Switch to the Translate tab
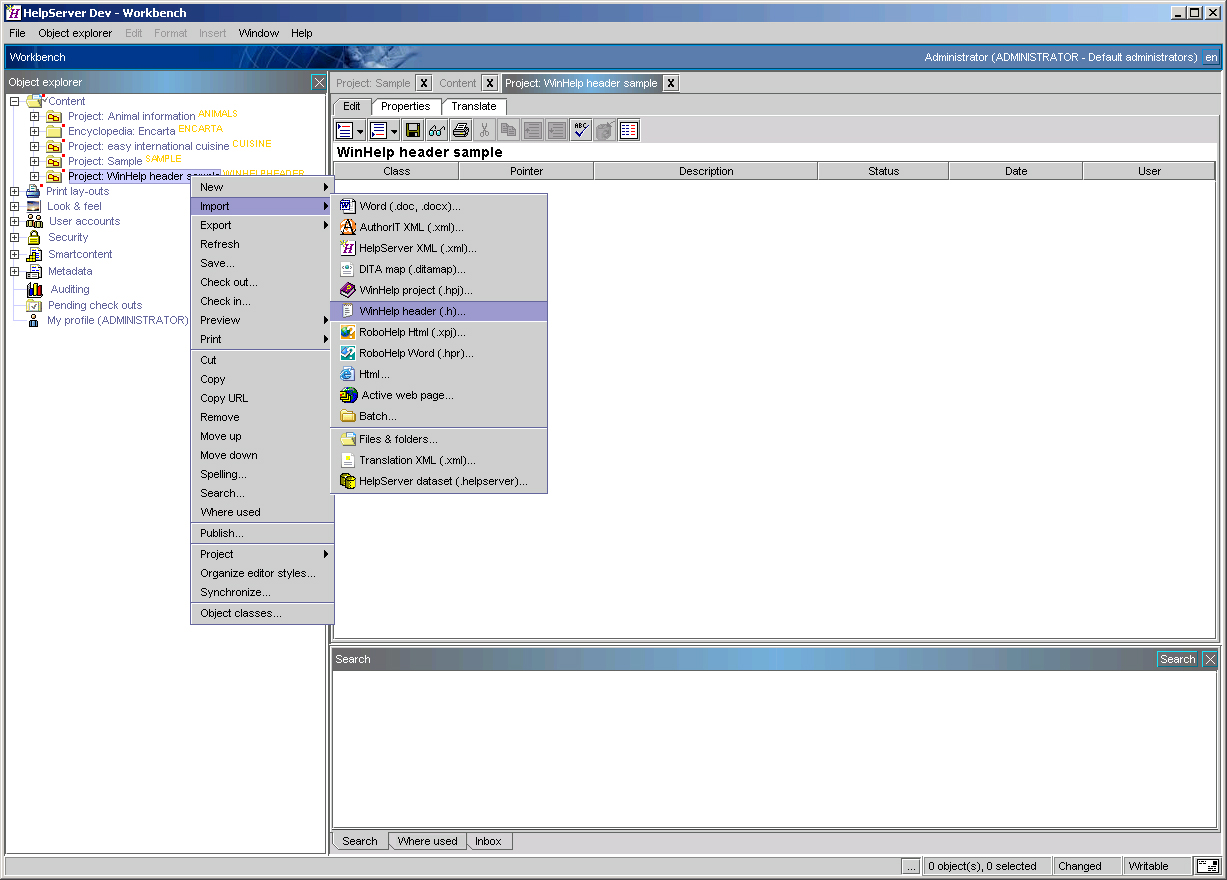The image size is (1227, 880). click(473, 106)
